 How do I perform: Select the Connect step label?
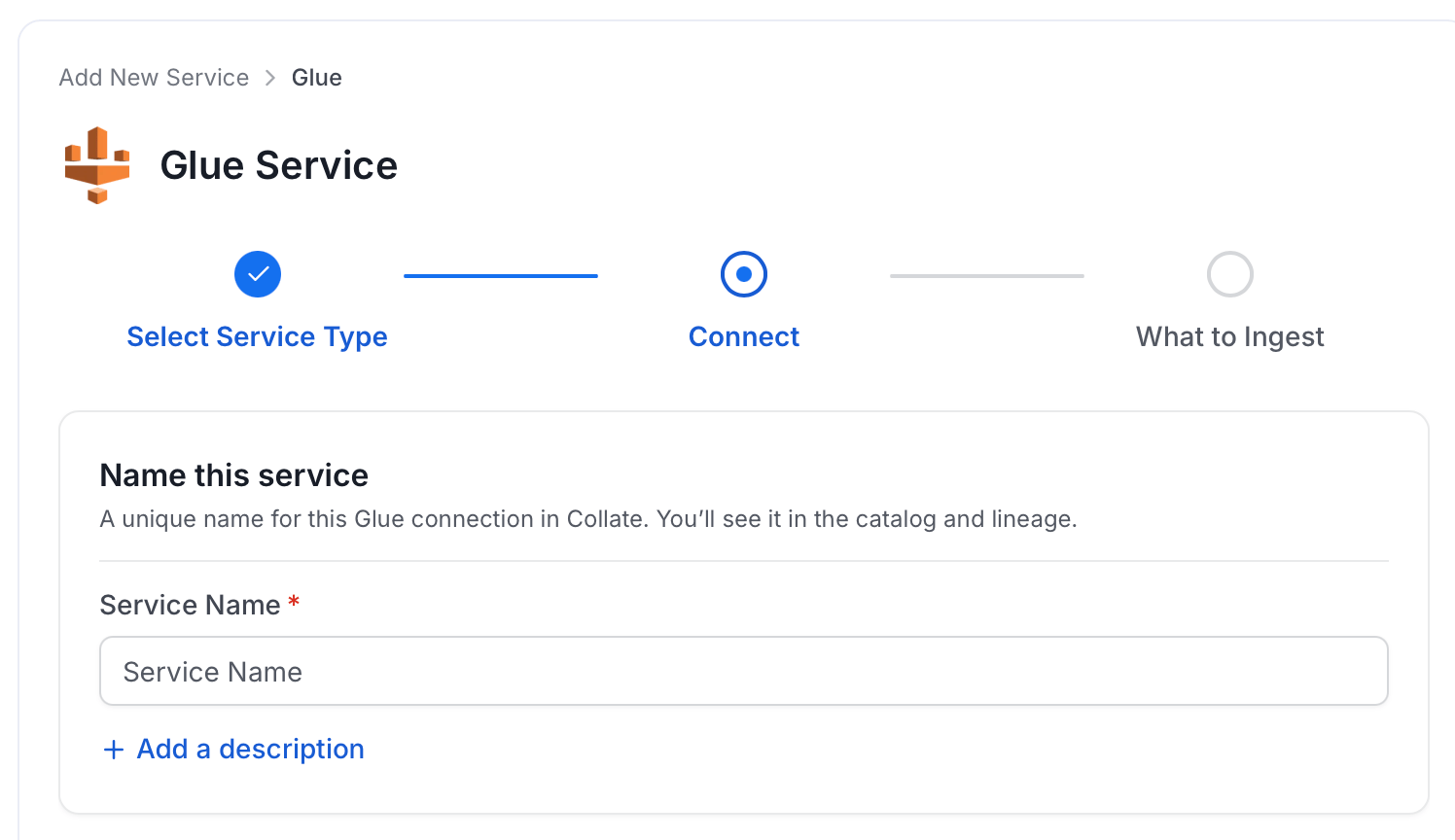click(x=744, y=336)
